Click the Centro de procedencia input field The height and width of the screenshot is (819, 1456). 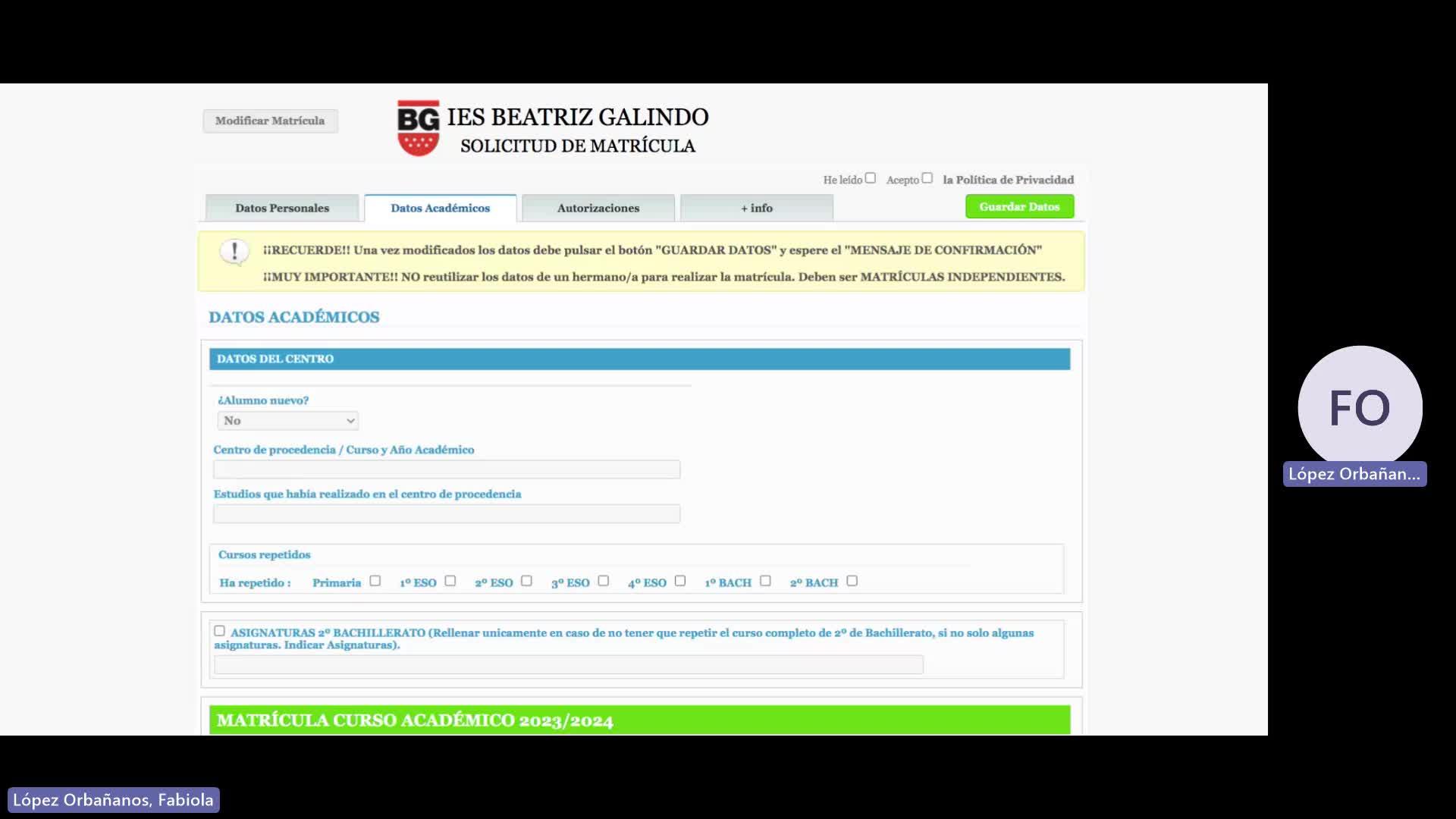(446, 469)
